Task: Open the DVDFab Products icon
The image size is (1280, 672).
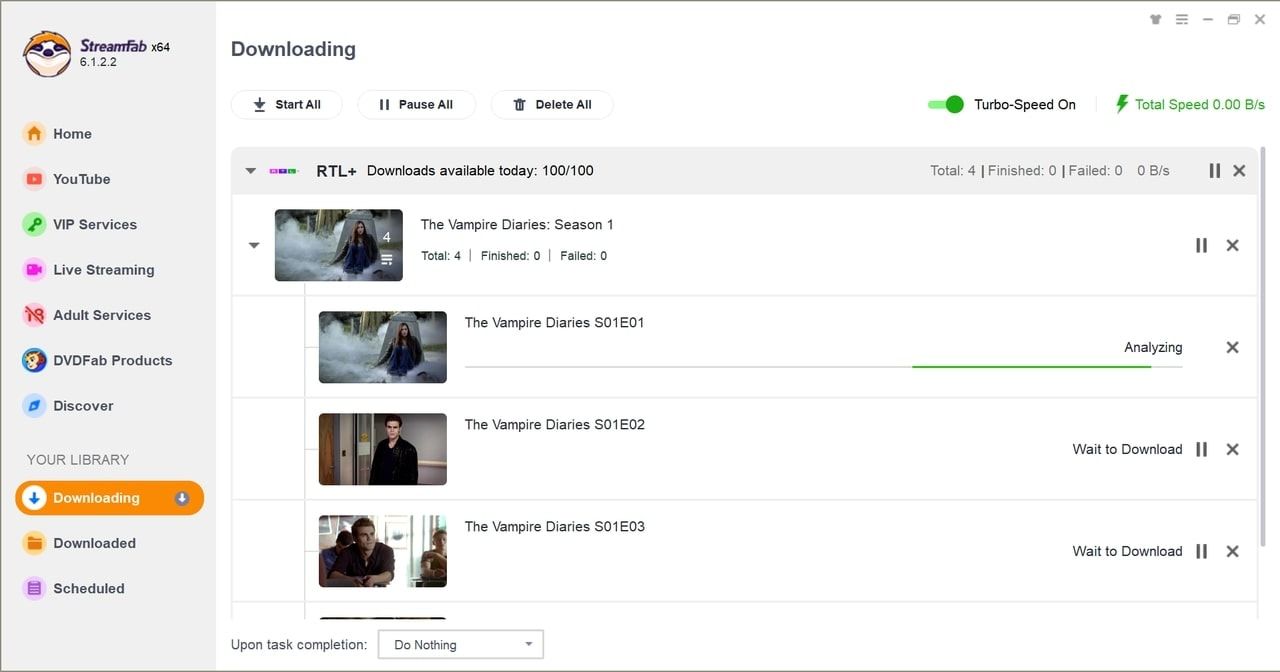Action: [34, 360]
